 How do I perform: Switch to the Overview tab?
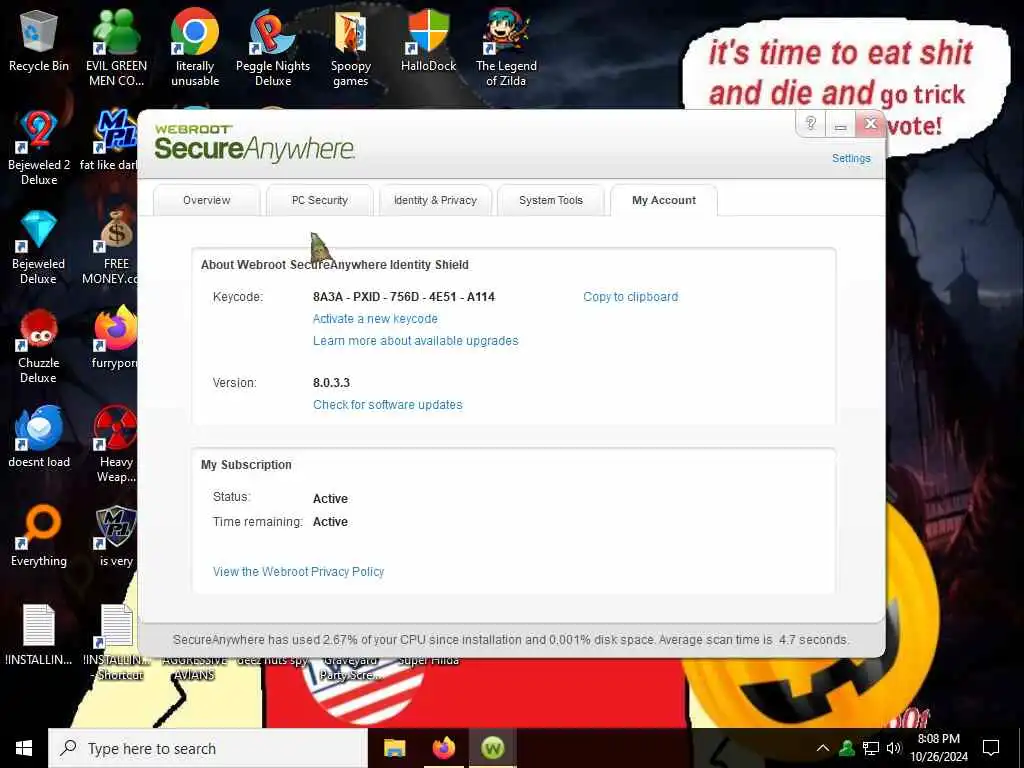[x=206, y=200]
